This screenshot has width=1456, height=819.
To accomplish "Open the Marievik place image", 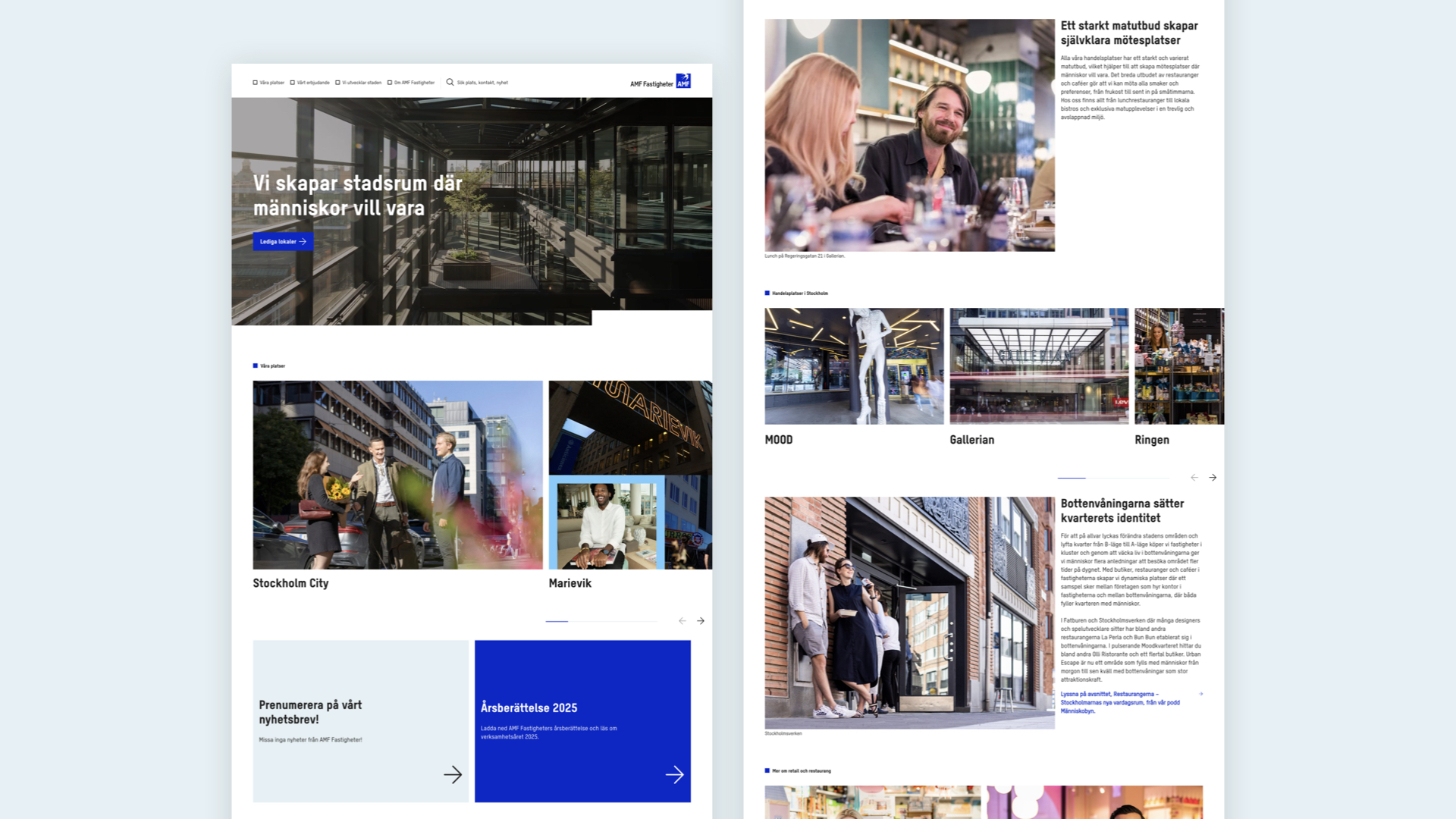I will tap(630, 475).
